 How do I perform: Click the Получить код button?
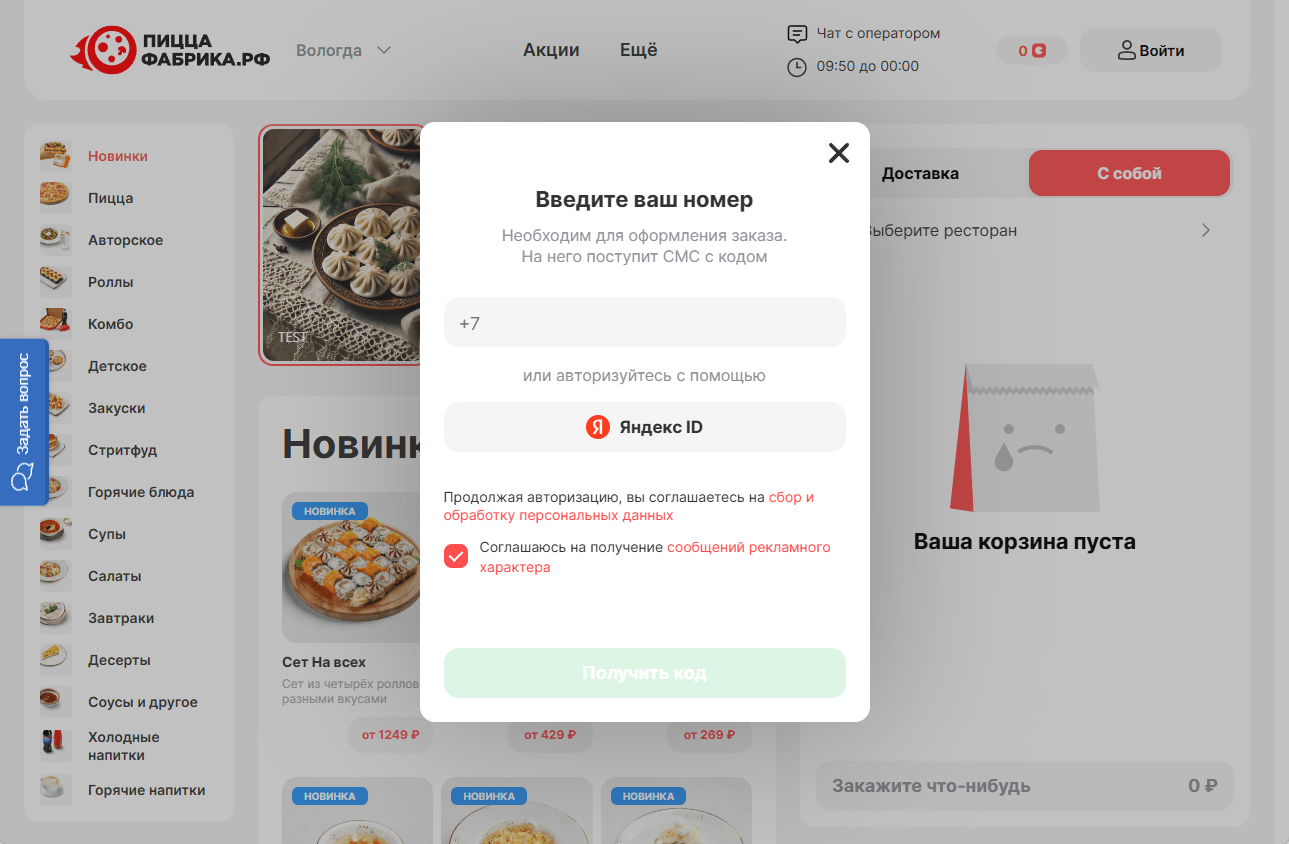(645, 673)
